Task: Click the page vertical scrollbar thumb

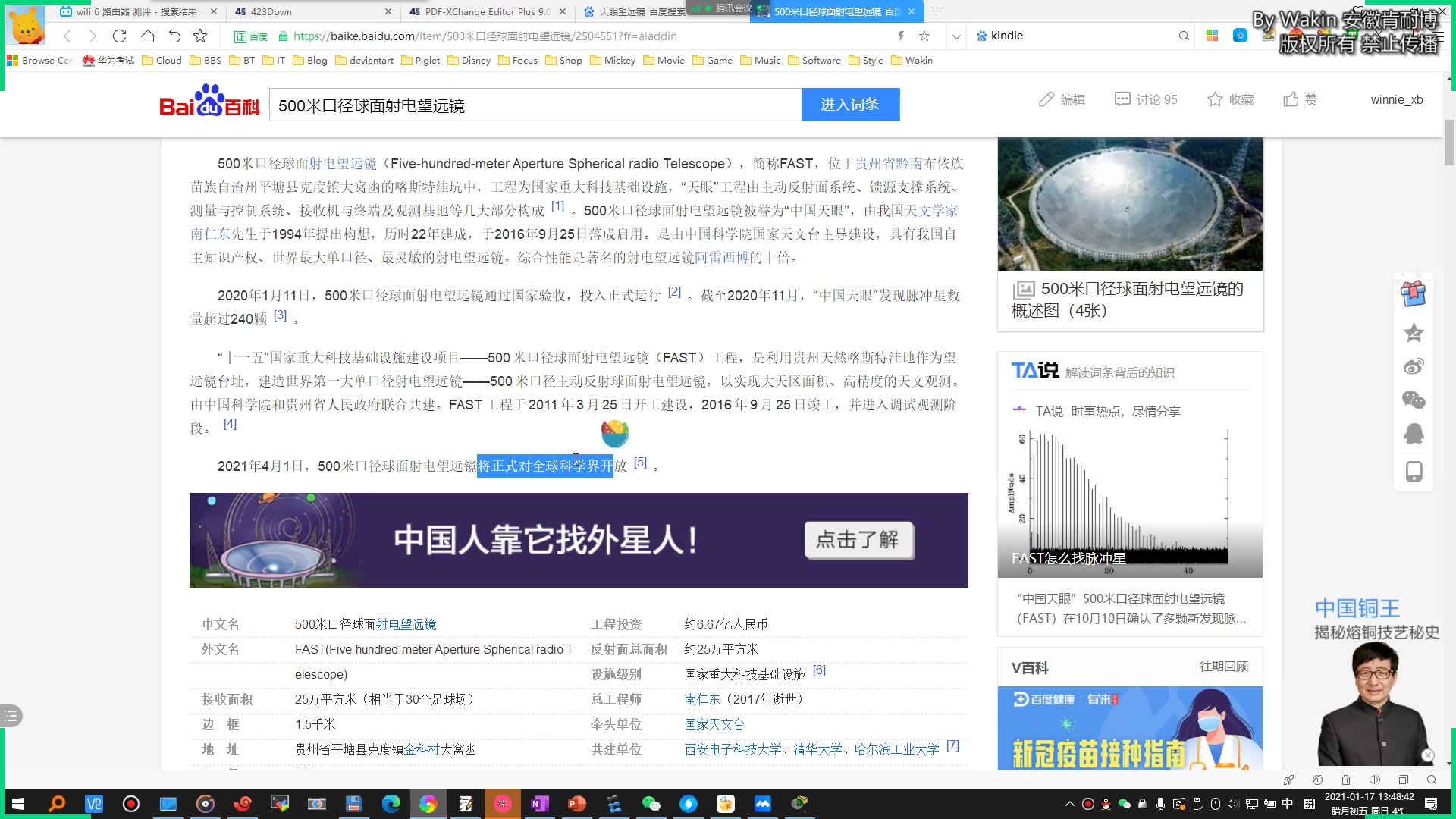Action: point(1449,143)
